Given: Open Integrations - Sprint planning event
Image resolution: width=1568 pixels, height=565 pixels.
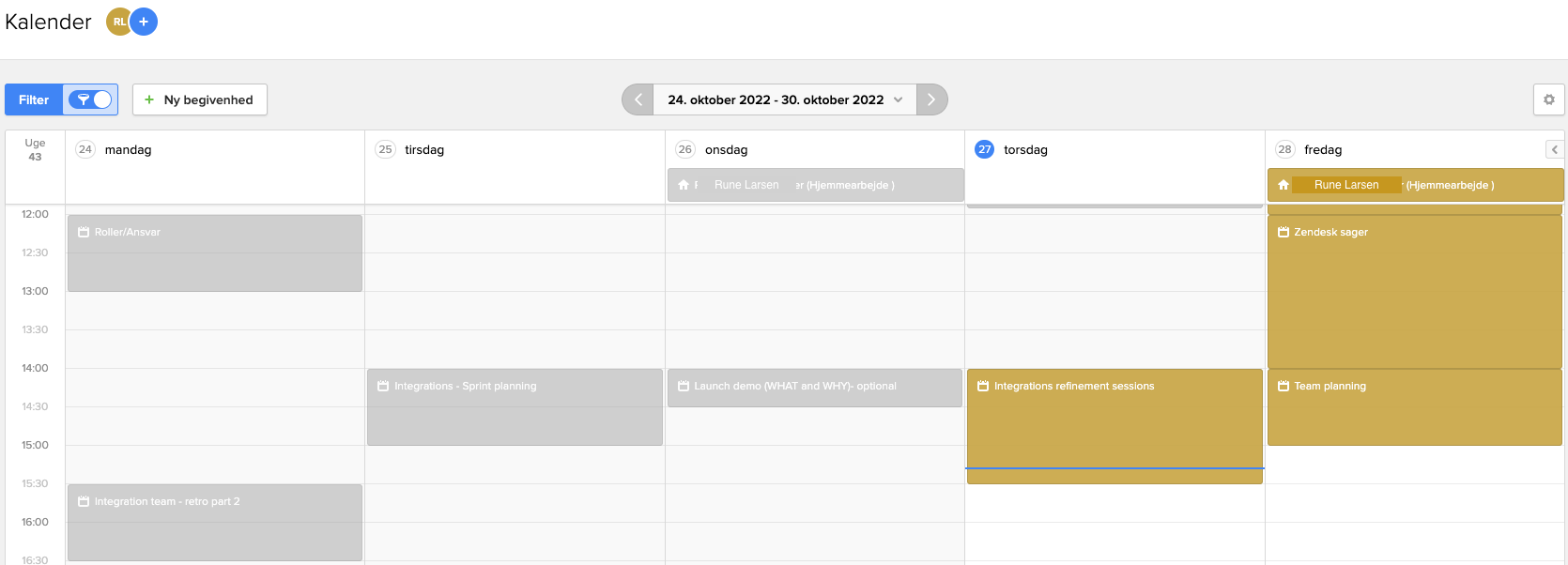Looking at the screenshot, I should (515, 406).
